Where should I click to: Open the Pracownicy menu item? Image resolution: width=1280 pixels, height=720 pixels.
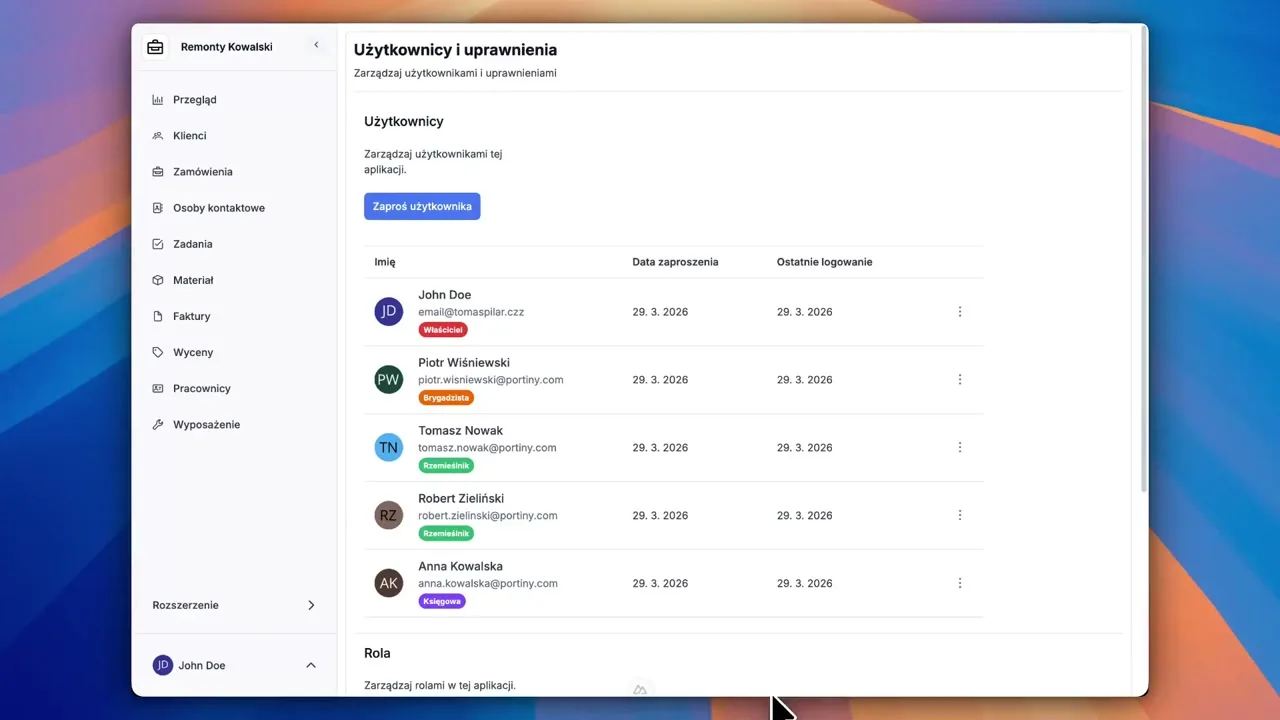point(201,388)
